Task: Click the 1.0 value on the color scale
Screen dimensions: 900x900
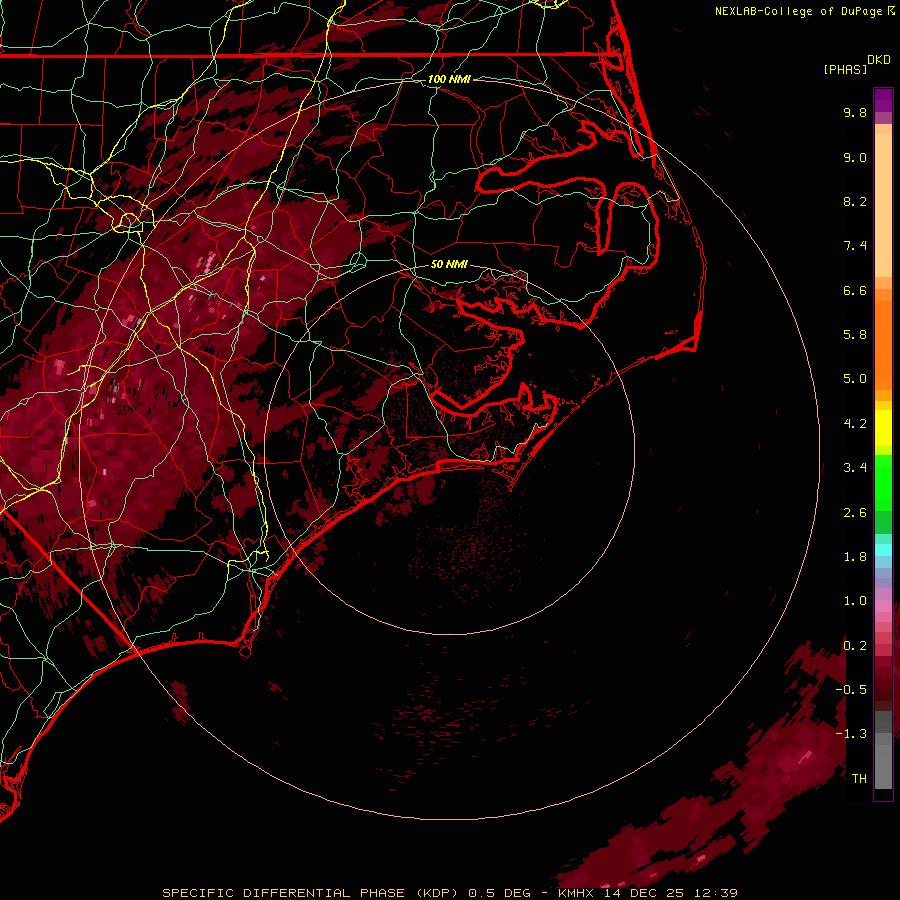Action: click(855, 601)
